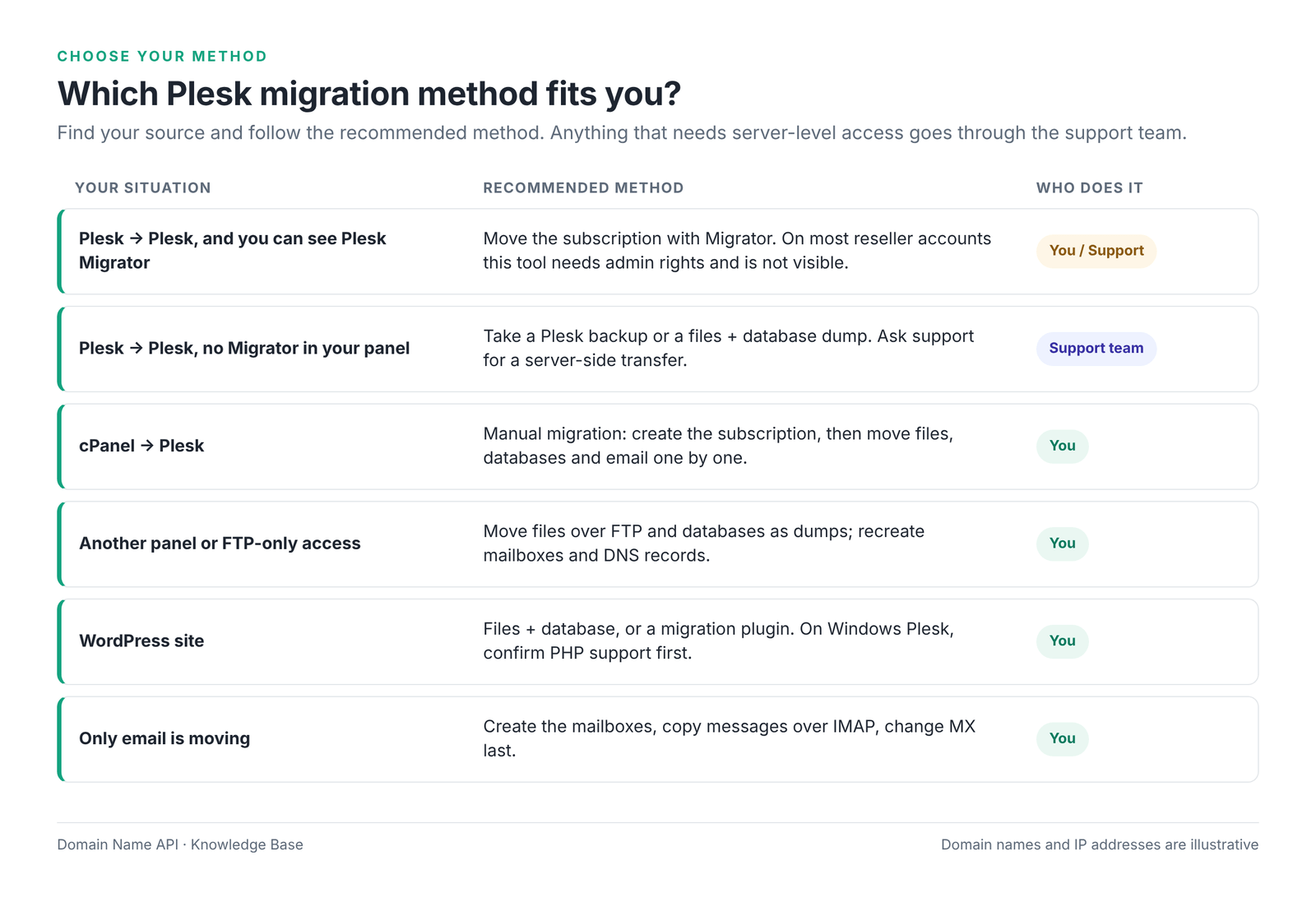1316x902 pixels.
Task: Click footer note 'Domain names and IP addresses are illustrative'
Action: pos(1100,844)
